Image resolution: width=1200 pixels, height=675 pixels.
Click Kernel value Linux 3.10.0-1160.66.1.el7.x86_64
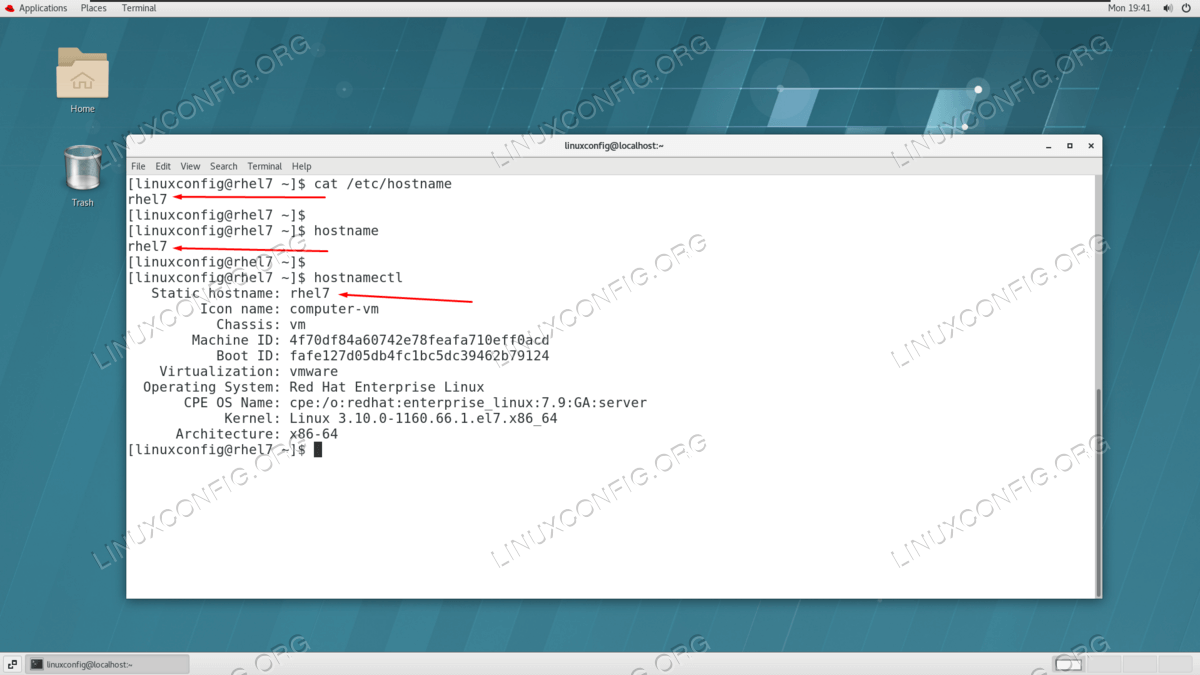[x=423, y=418]
